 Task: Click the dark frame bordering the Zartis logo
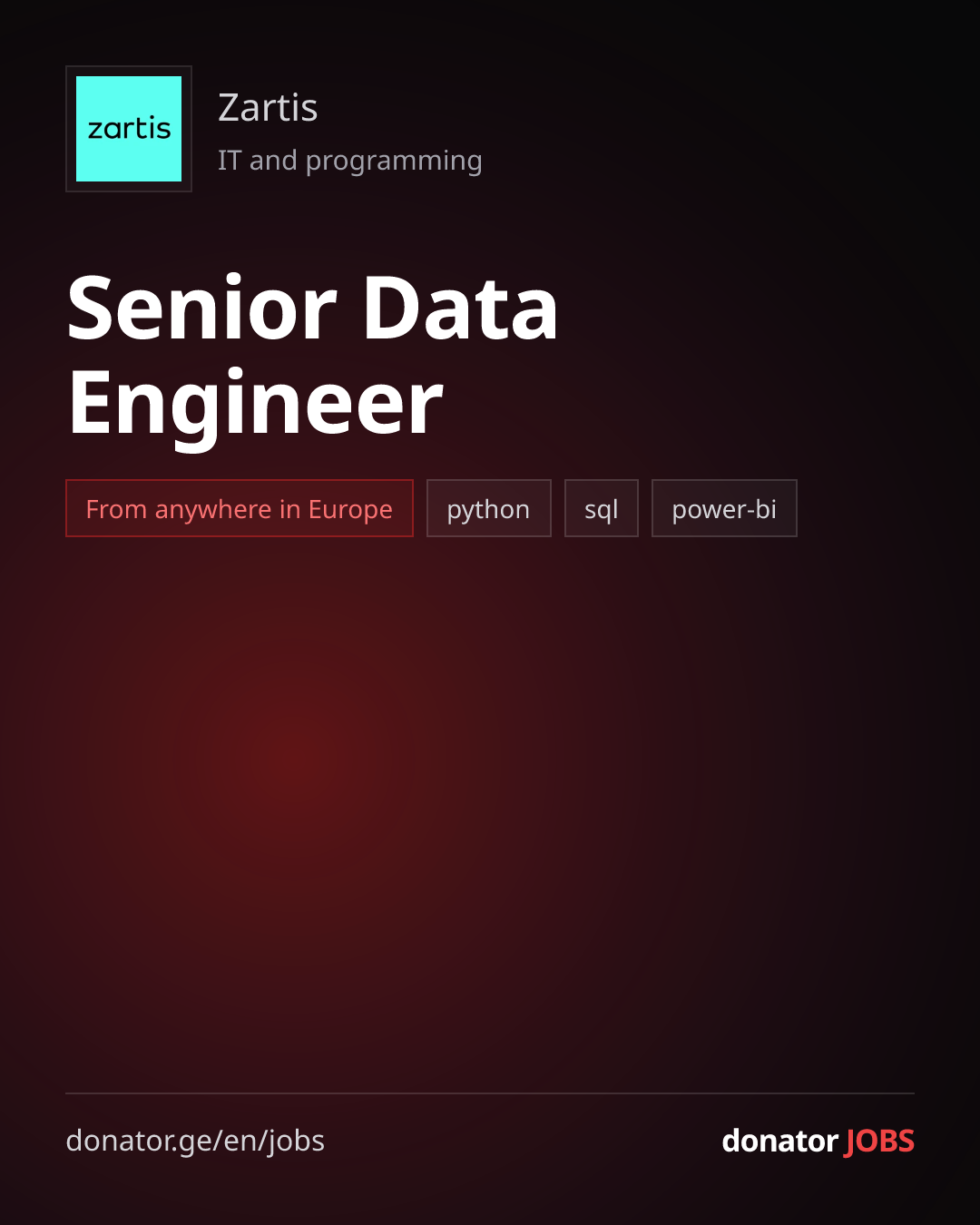71,129
